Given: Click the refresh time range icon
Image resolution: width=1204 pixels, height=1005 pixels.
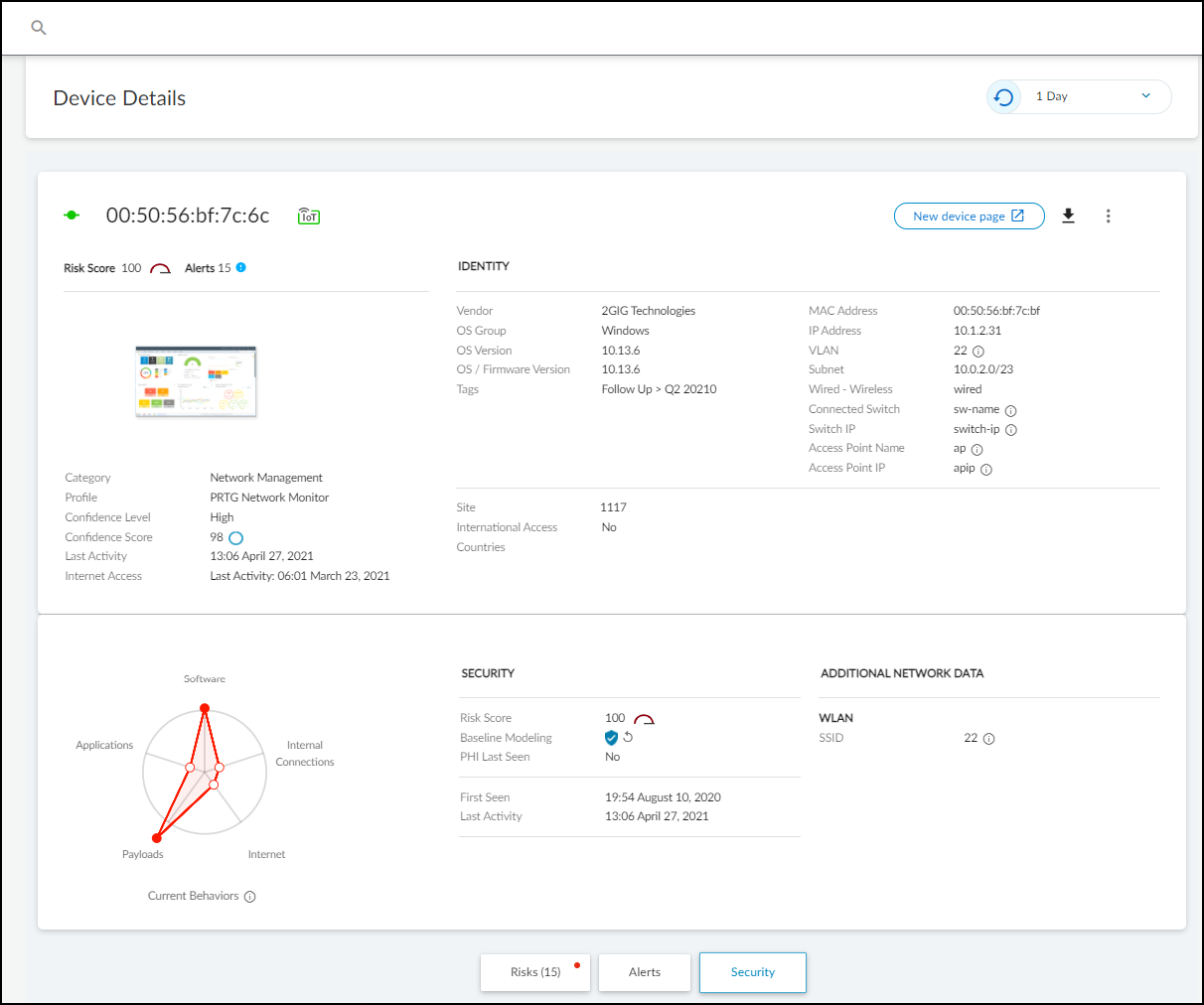Looking at the screenshot, I should (1004, 97).
